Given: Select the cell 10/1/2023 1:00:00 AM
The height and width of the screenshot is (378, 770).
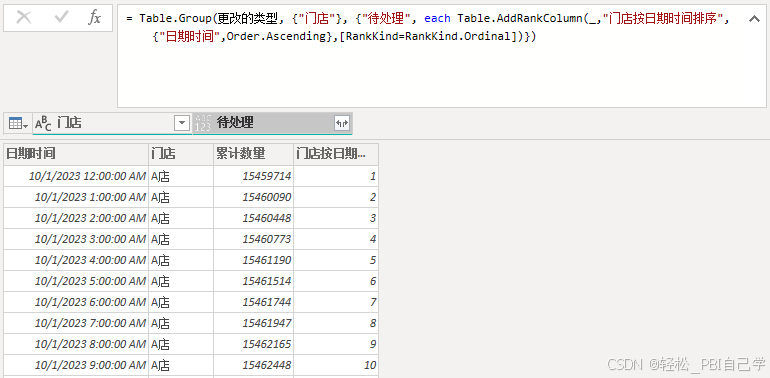Looking at the screenshot, I should point(76,197).
